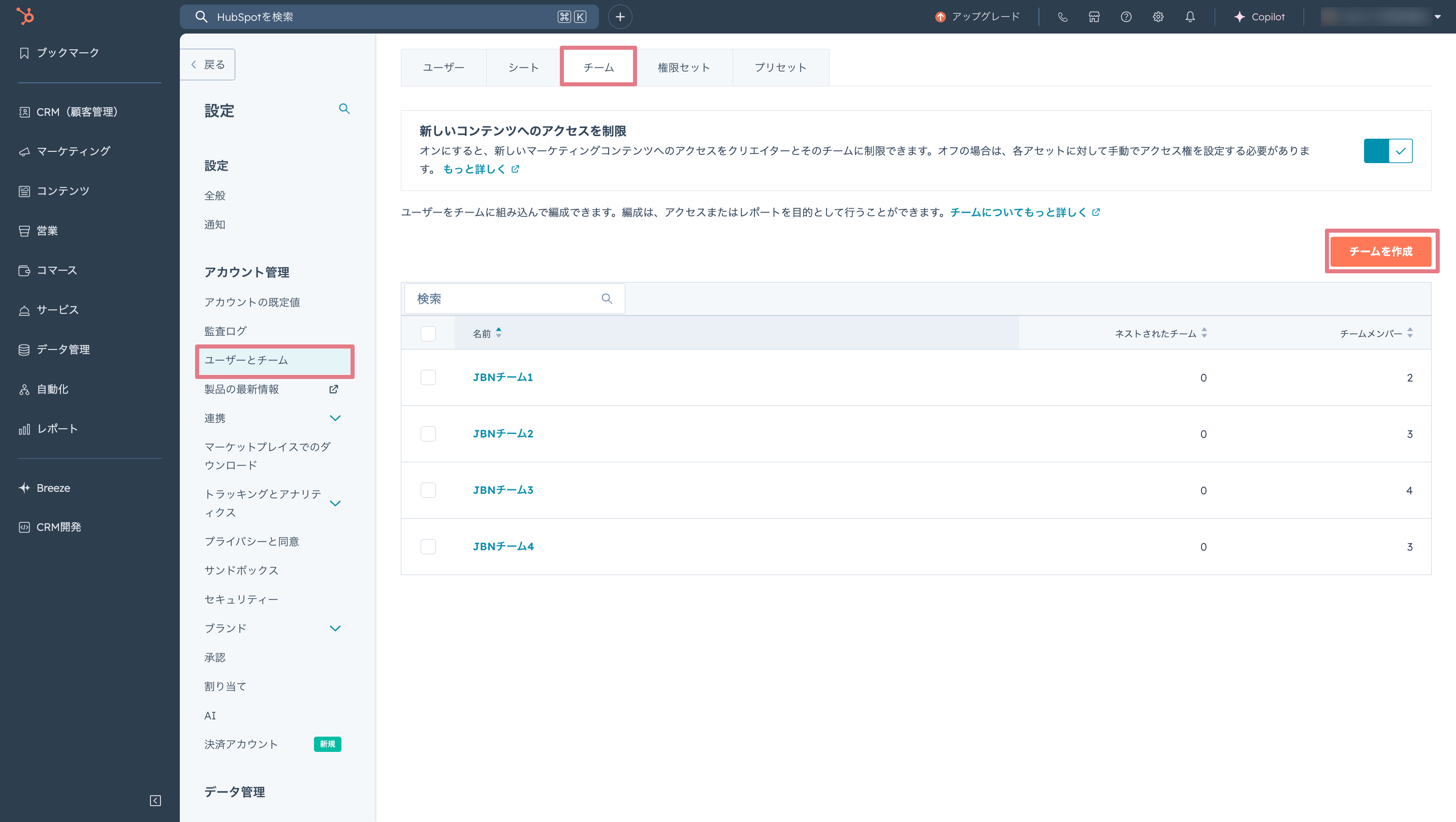The width and height of the screenshot is (1456, 822).
Task: Click the settings search magnifier icon
Action: pyautogui.click(x=344, y=109)
